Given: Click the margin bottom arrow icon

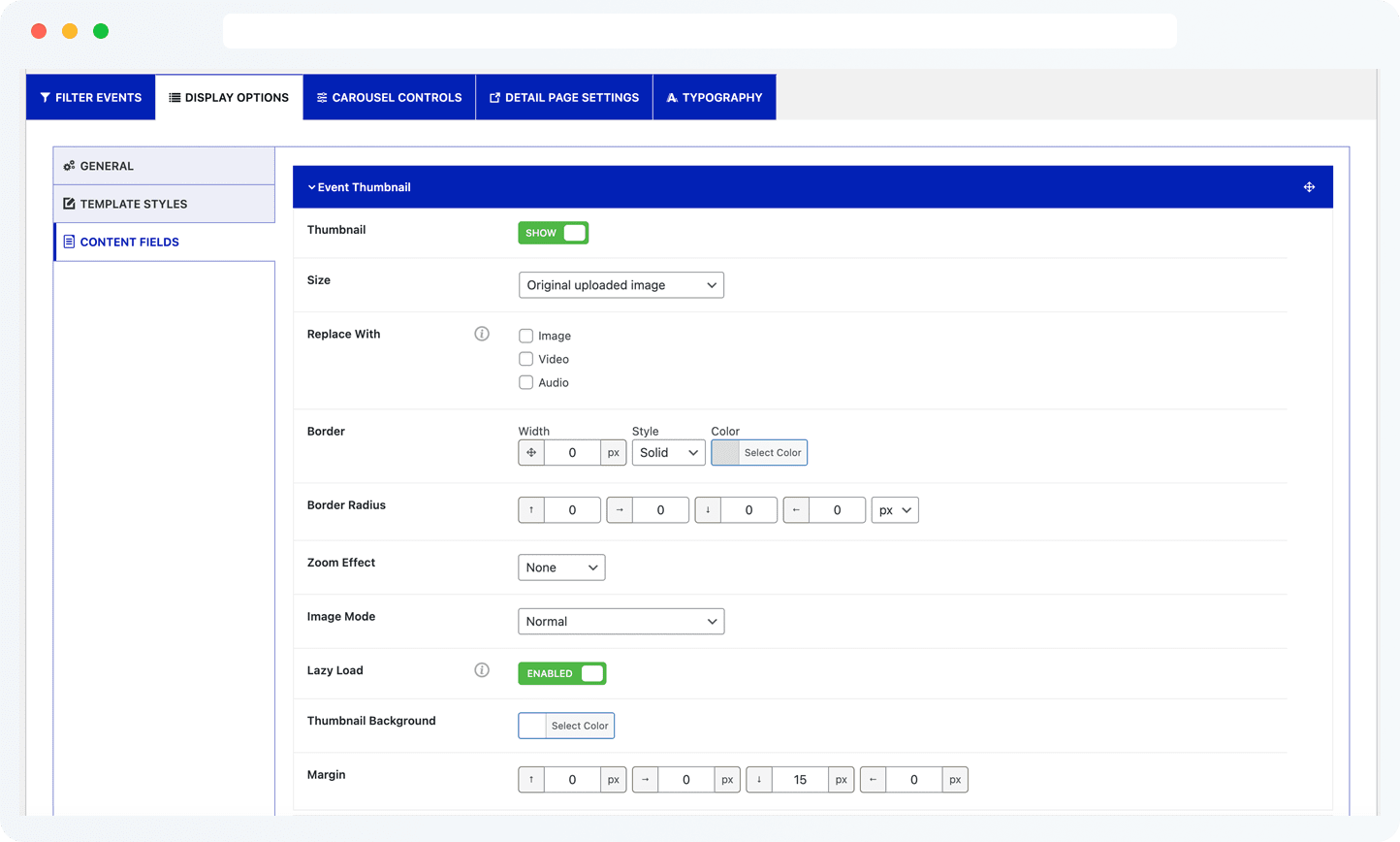Looking at the screenshot, I should pyautogui.click(x=759, y=780).
